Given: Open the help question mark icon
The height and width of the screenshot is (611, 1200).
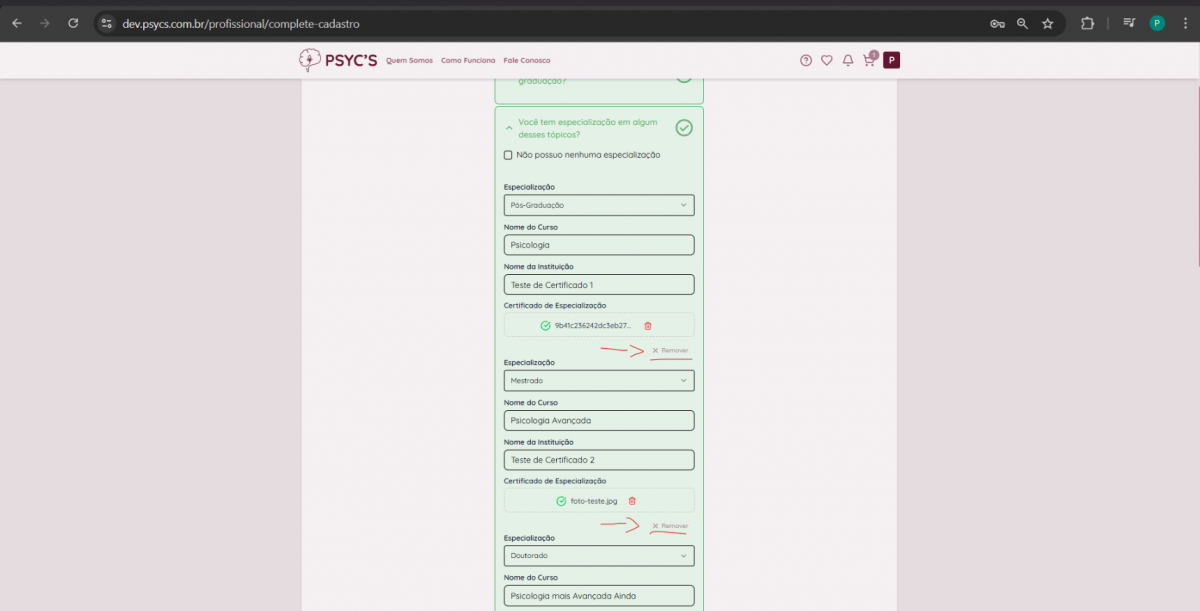Looking at the screenshot, I should tap(806, 60).
